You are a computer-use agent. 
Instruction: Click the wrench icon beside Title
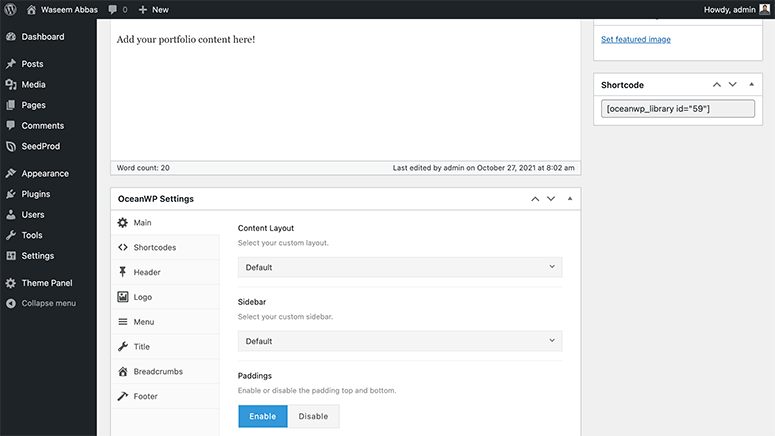point(123,347)
